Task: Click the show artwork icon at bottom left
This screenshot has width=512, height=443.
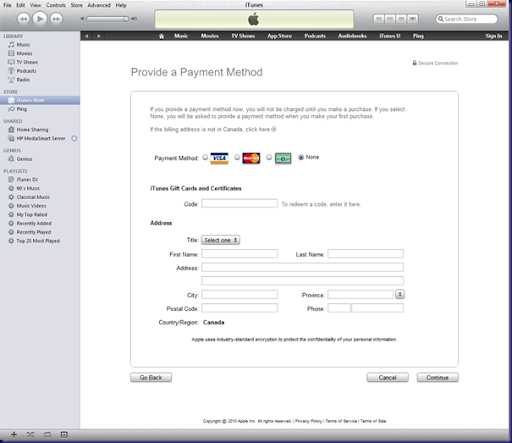Action: 64,434
